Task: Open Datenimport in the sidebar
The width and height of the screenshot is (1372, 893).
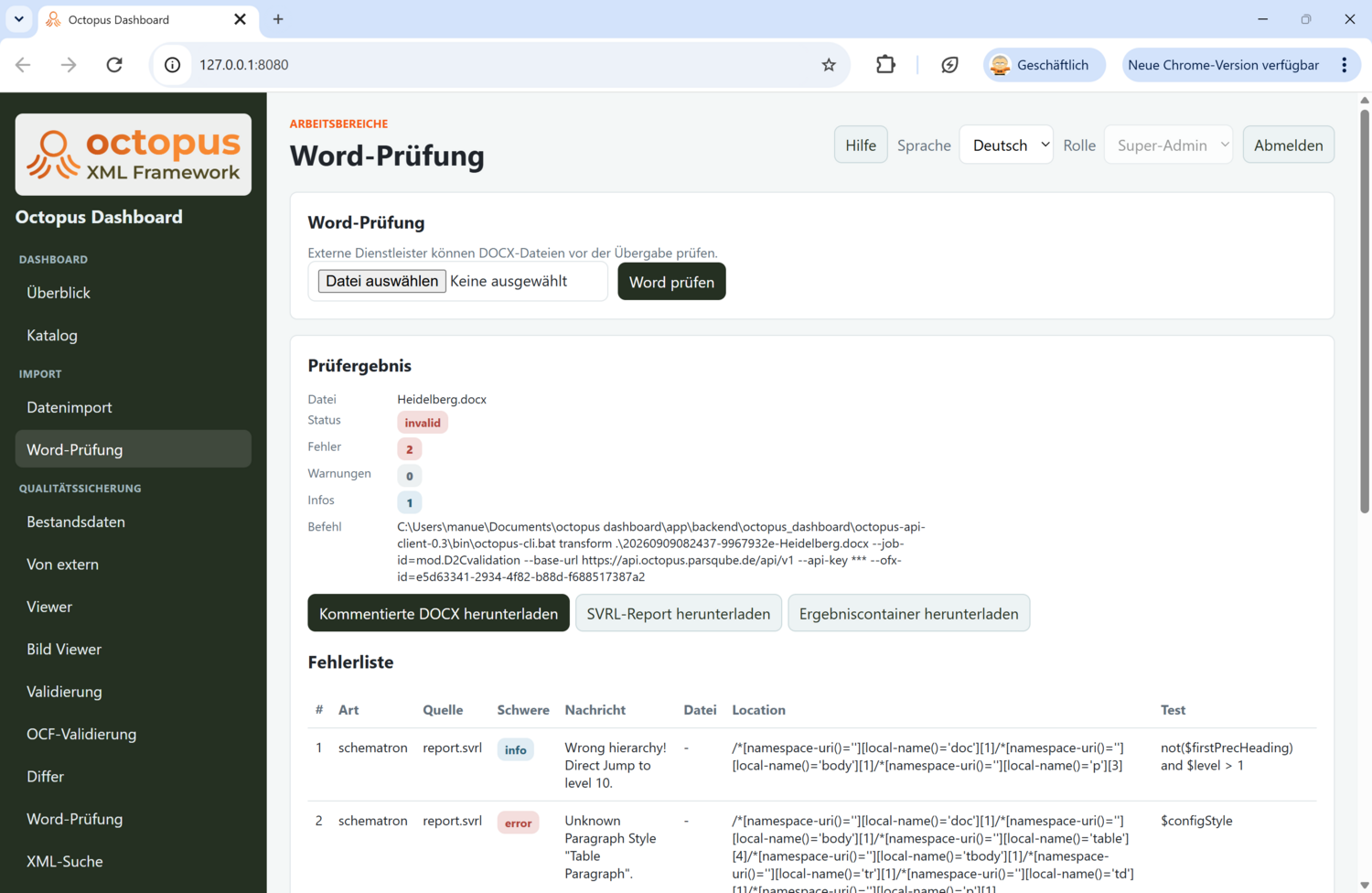Action: click(134, 407)
